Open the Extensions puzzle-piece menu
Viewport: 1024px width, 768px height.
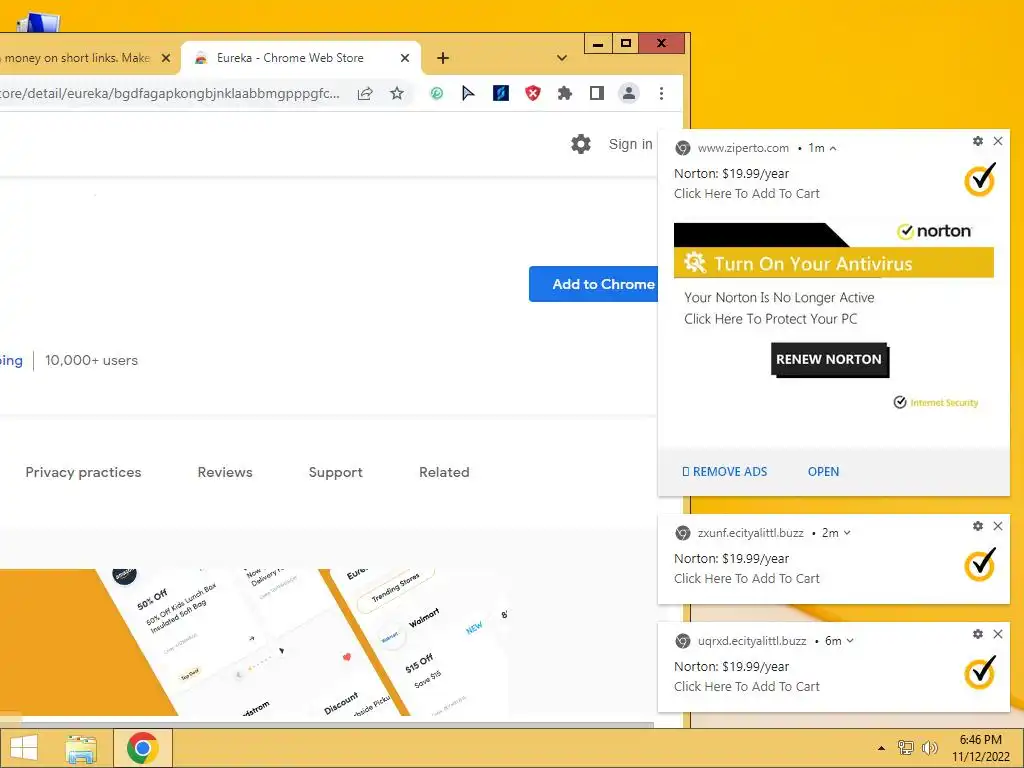coord(565,93)
